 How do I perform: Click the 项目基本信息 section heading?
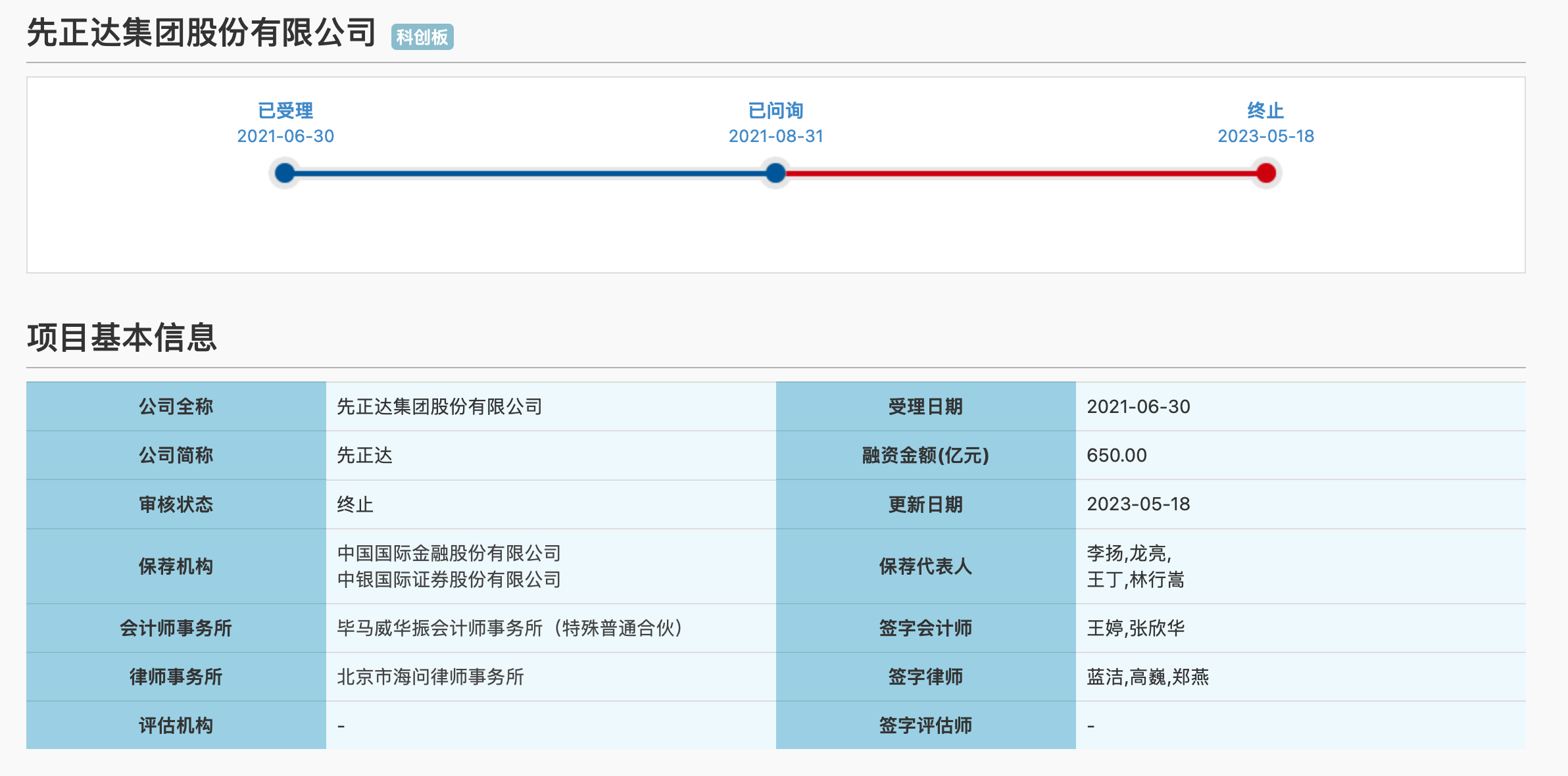[x=122, y=337]
